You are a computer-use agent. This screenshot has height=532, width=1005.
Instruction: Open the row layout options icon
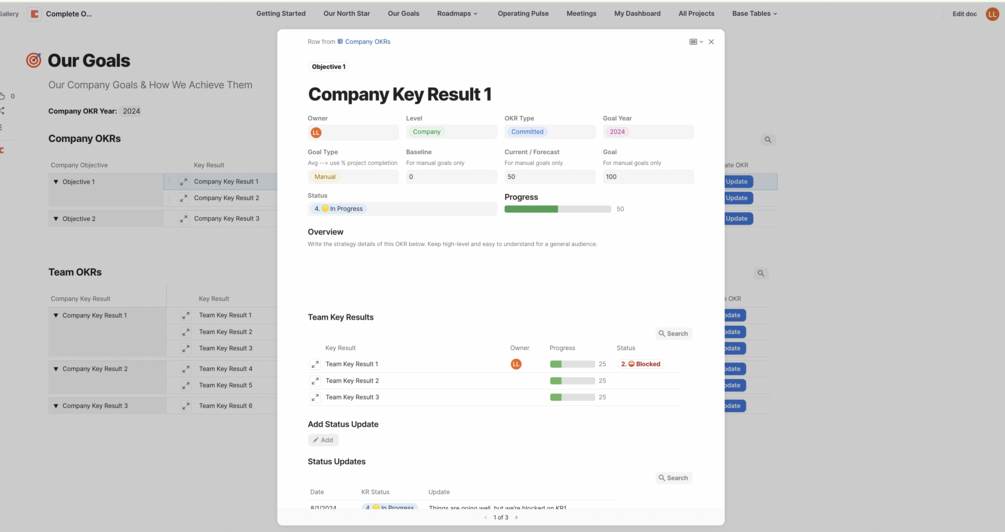click(695, 42)
